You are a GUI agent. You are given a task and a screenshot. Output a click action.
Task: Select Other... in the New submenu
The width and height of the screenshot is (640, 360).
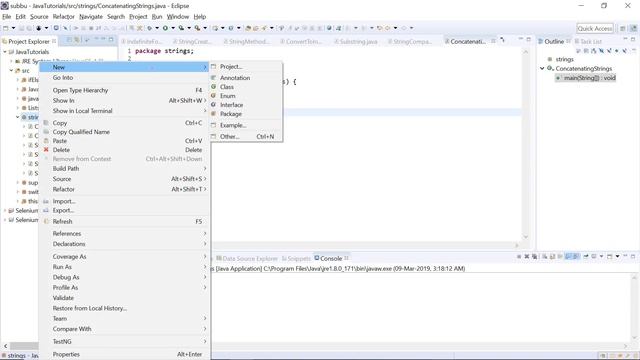point(246,136)
